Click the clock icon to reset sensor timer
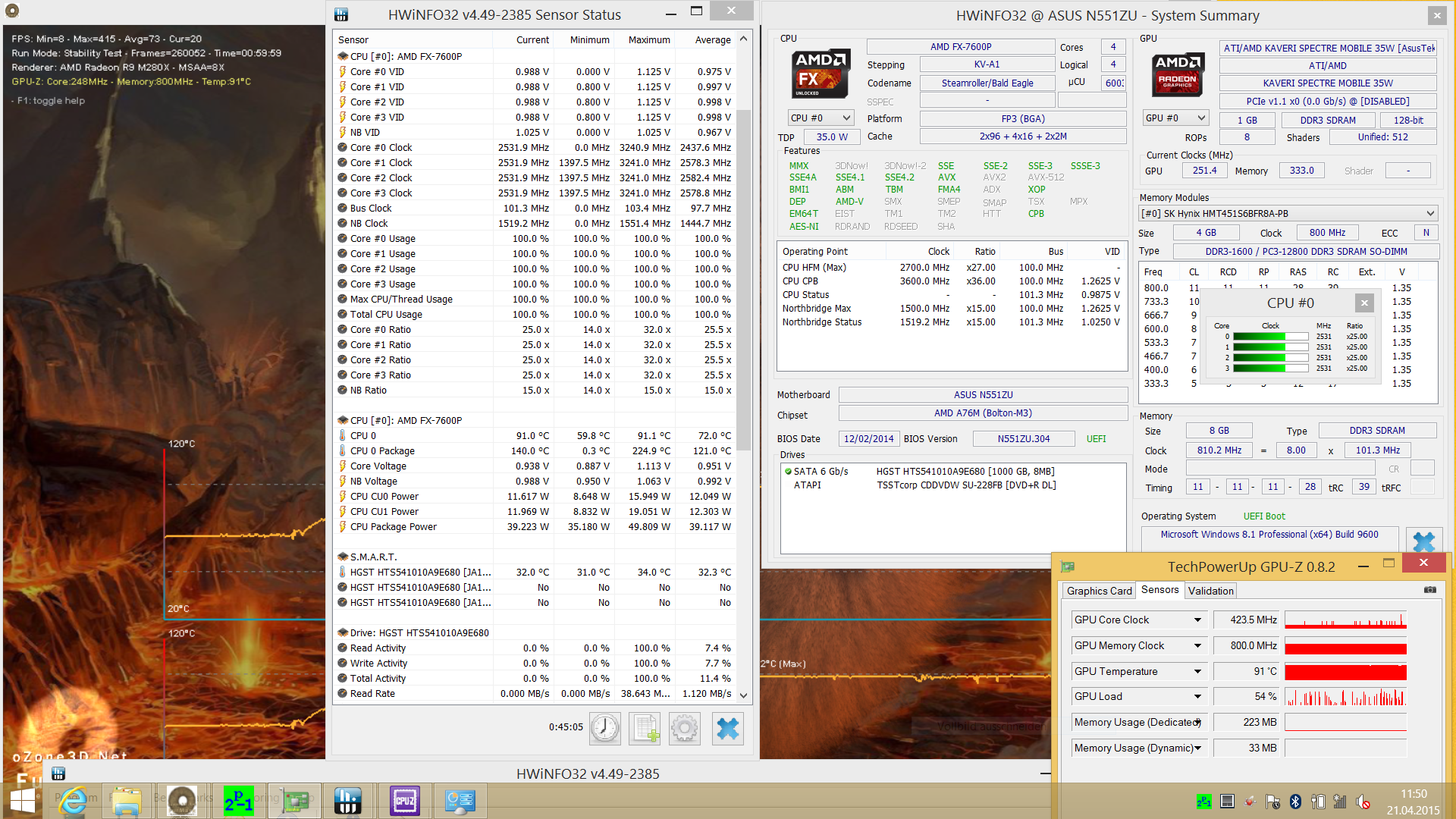 pos(604,729)
